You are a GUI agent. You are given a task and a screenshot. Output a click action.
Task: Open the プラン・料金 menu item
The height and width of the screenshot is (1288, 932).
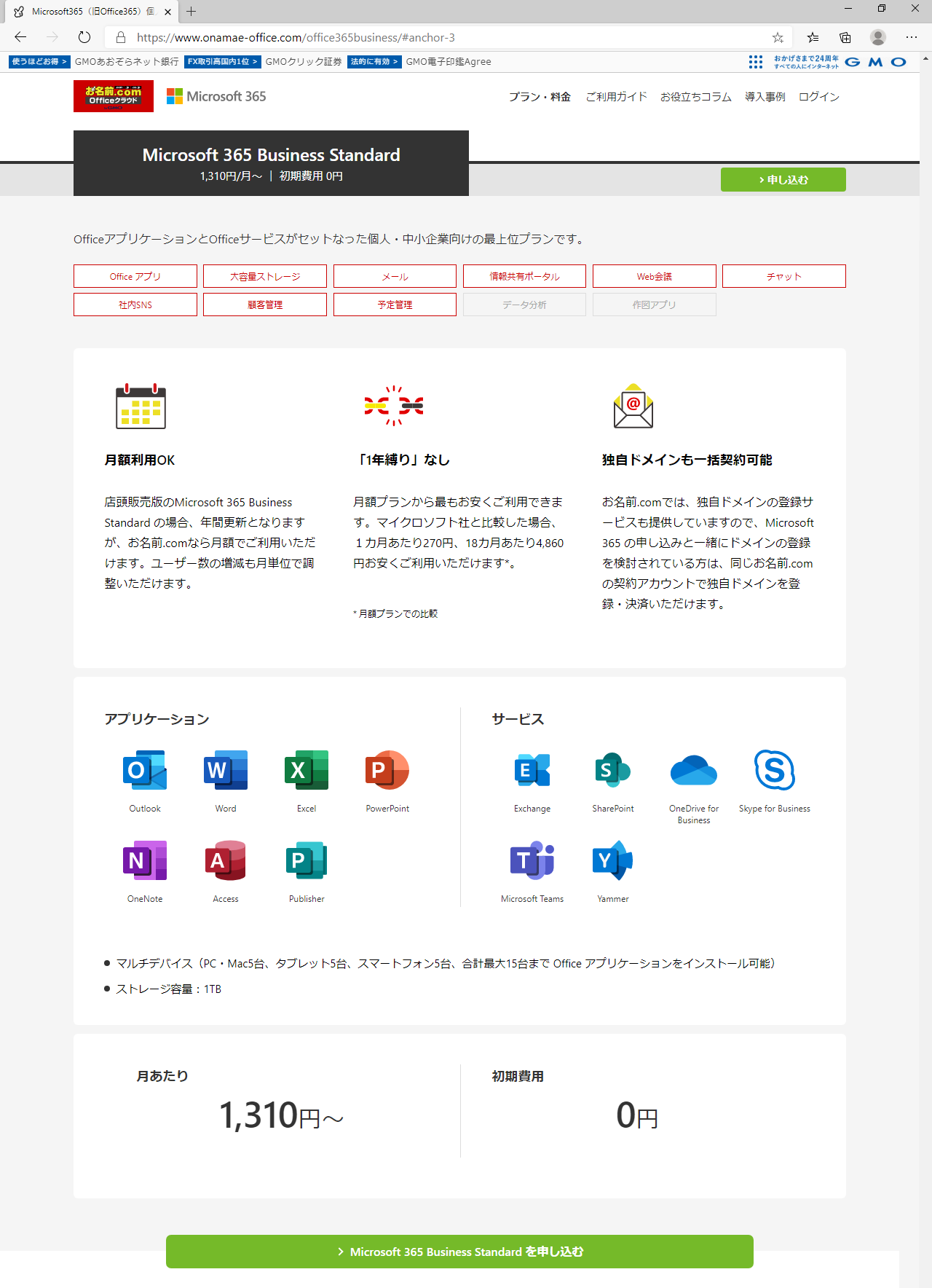(540, 97)
